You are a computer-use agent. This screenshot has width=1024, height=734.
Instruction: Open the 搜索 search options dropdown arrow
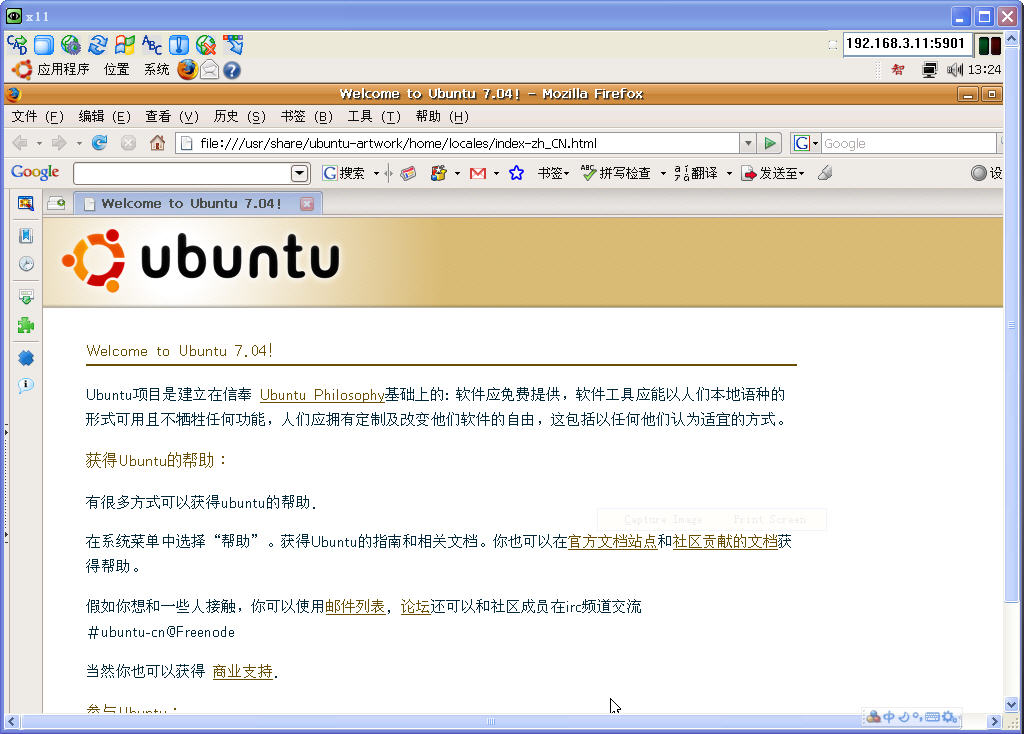pyautogui.click(x=376, y=173)
